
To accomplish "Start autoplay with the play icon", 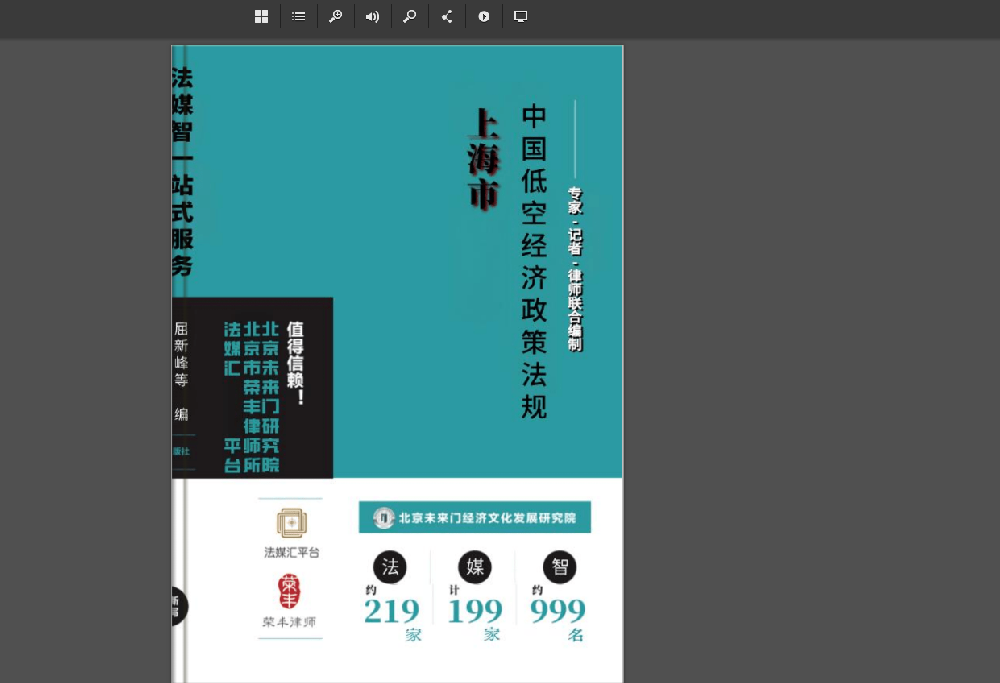I will (484, 16).
